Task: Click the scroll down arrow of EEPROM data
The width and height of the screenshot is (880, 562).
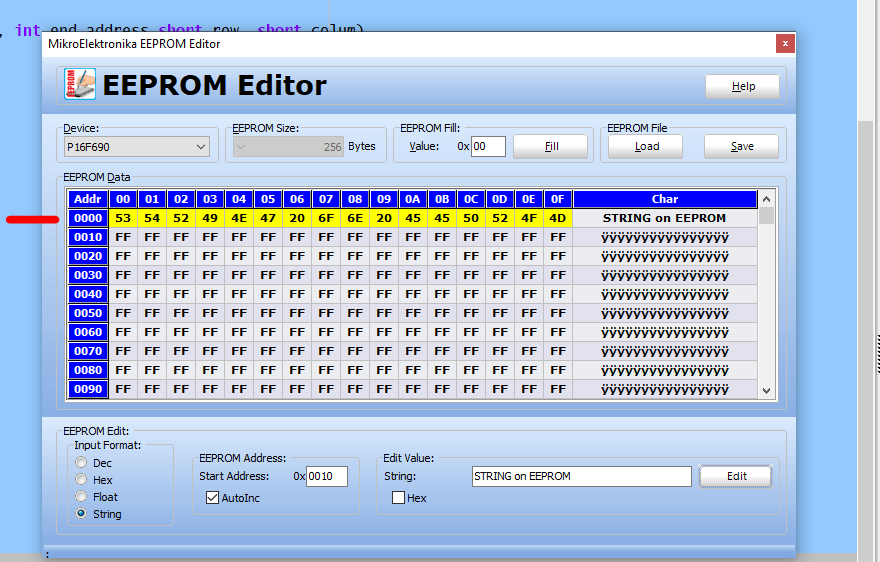Action: 767,390
